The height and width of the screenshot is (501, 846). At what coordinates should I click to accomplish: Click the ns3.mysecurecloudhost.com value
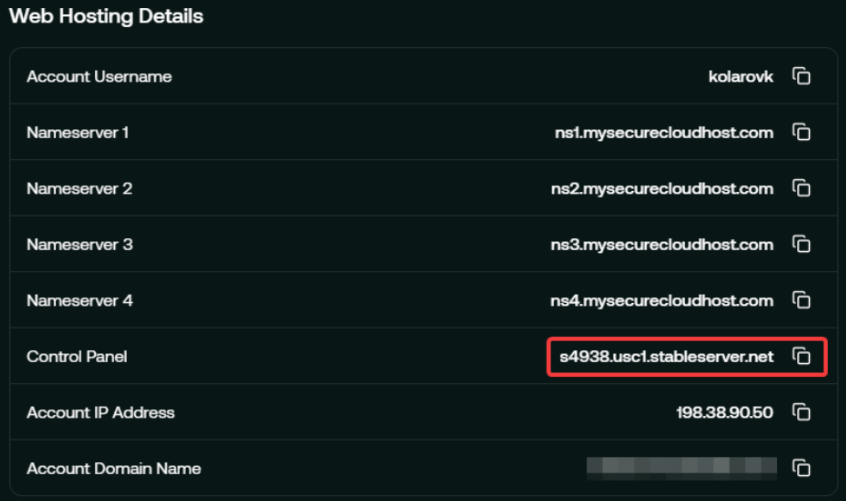(663, 245)
